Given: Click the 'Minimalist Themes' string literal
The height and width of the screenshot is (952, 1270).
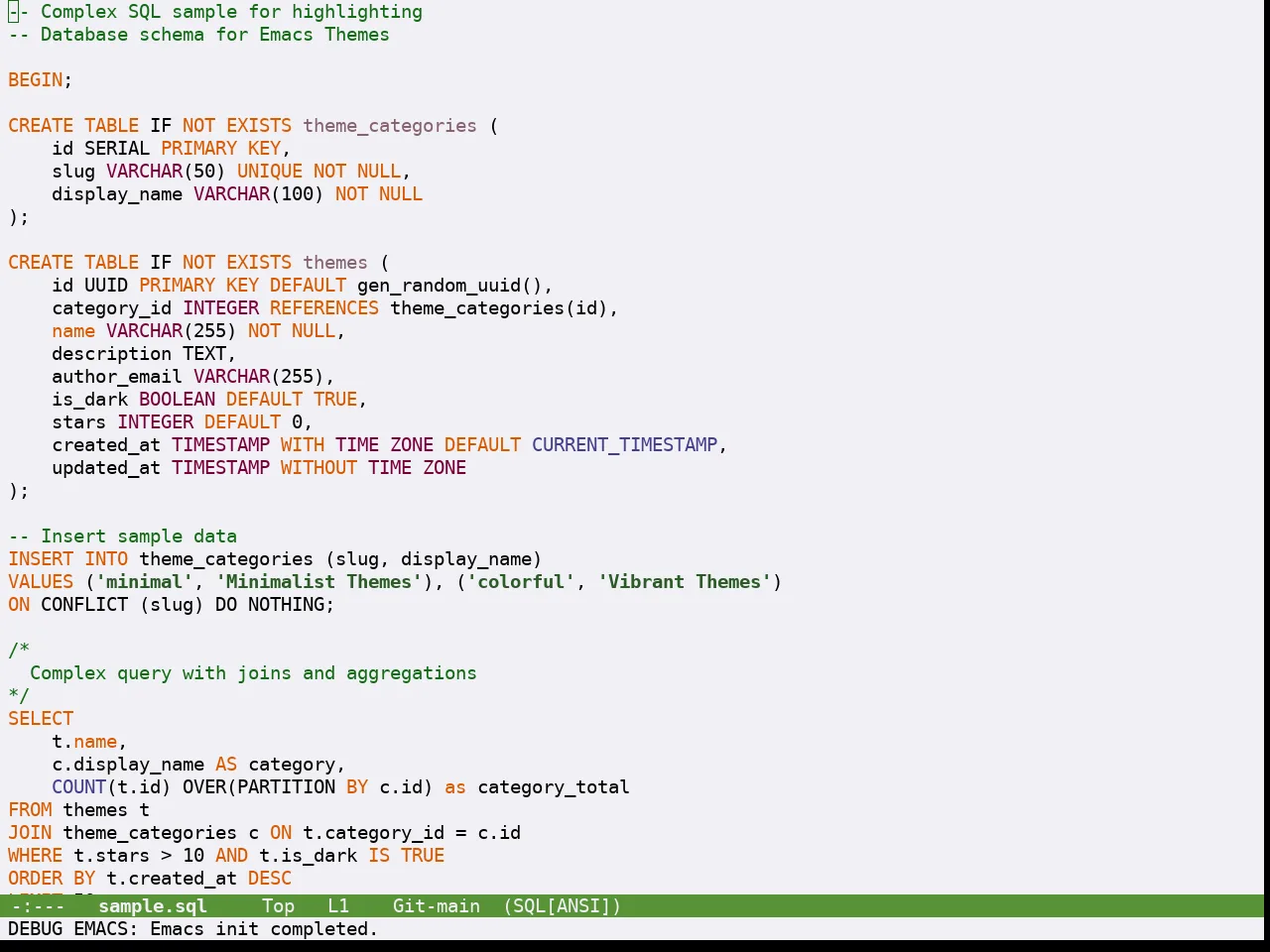Looking at the screenshot, I should [318, 582].
